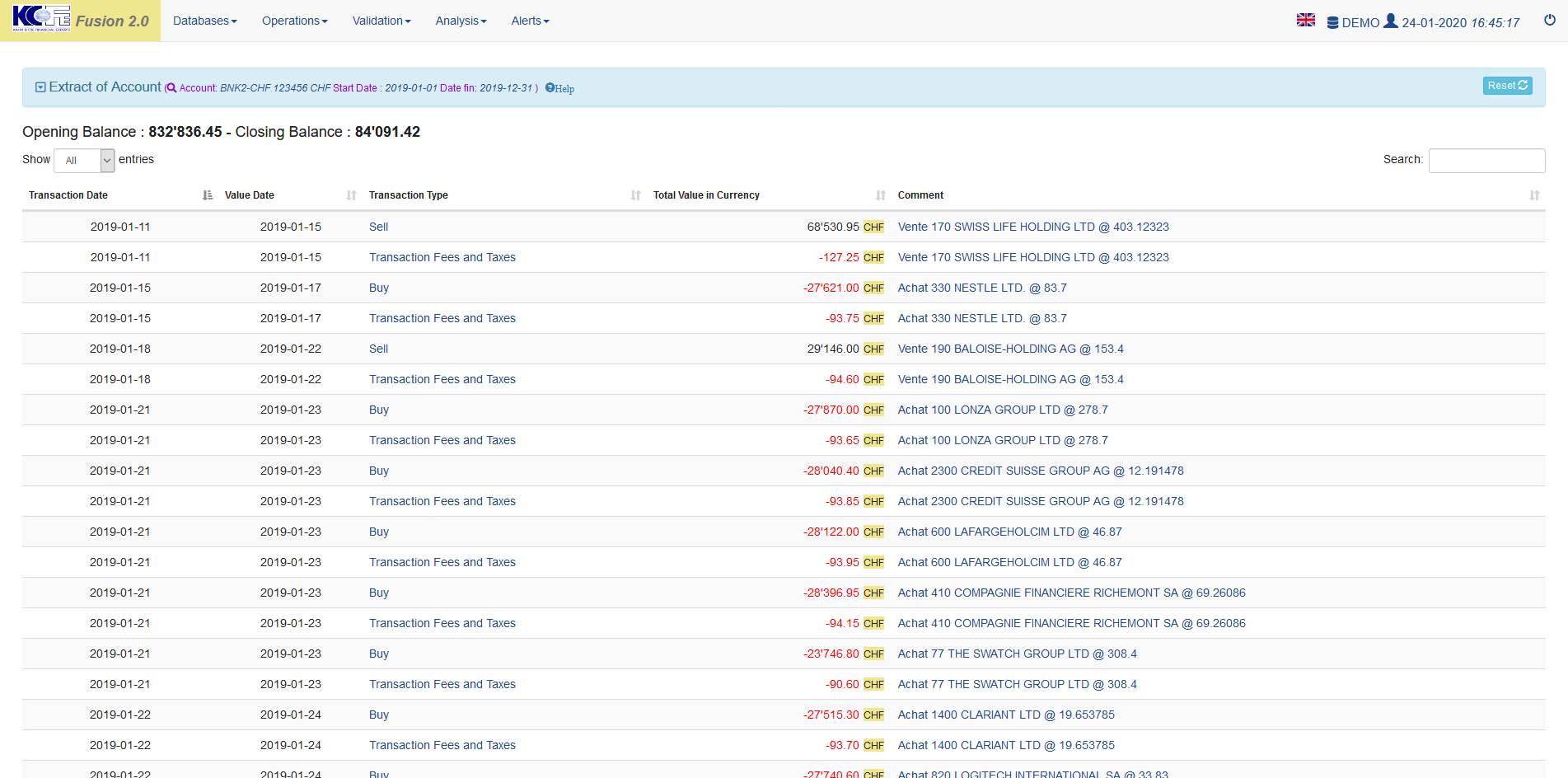Sort table by Value Date header

[250, 195]
